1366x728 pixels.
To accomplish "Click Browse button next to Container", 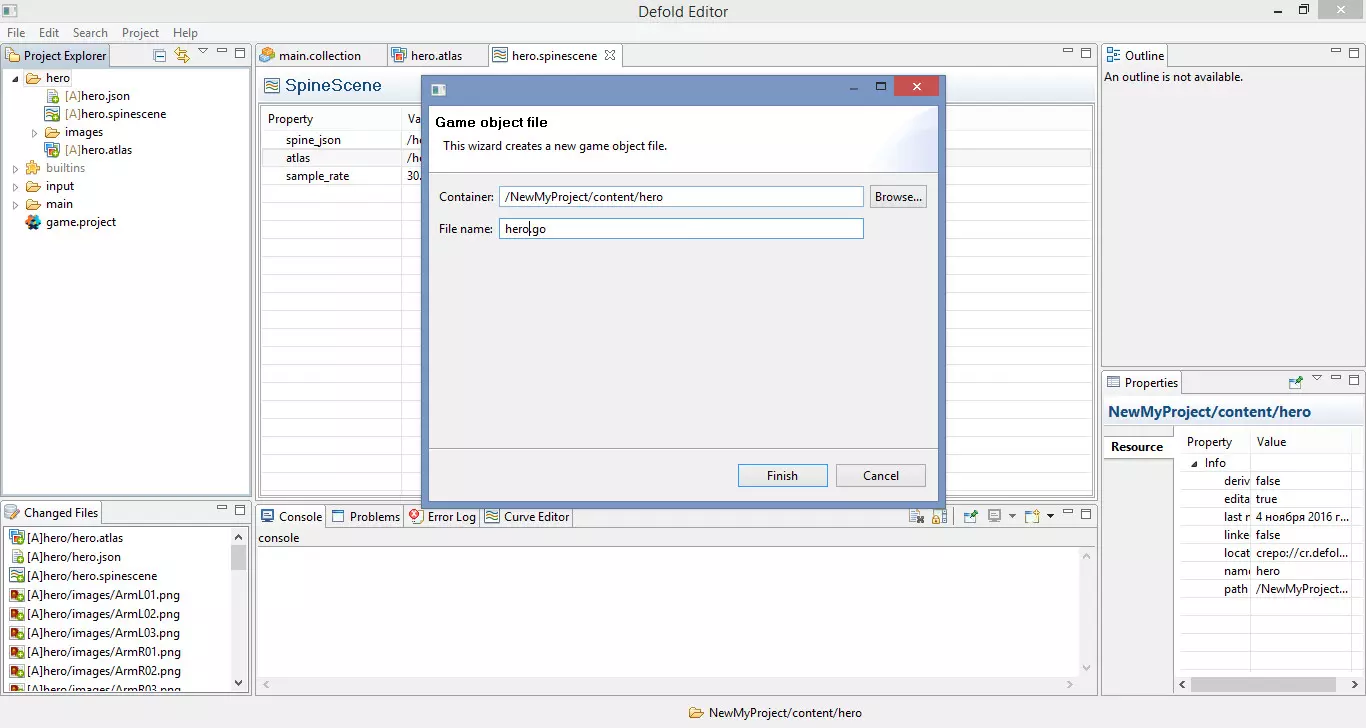I will (897, 197).
